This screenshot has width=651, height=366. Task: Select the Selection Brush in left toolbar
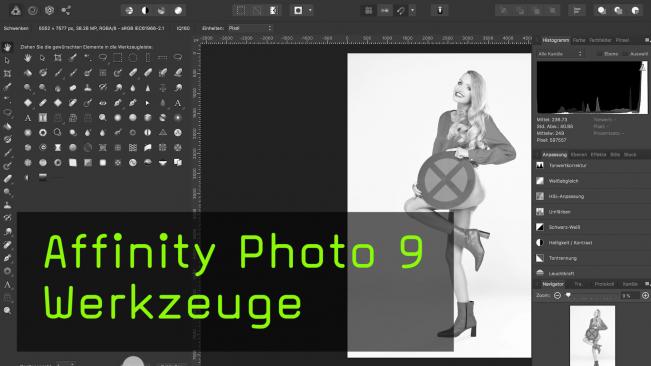[7, 87]
